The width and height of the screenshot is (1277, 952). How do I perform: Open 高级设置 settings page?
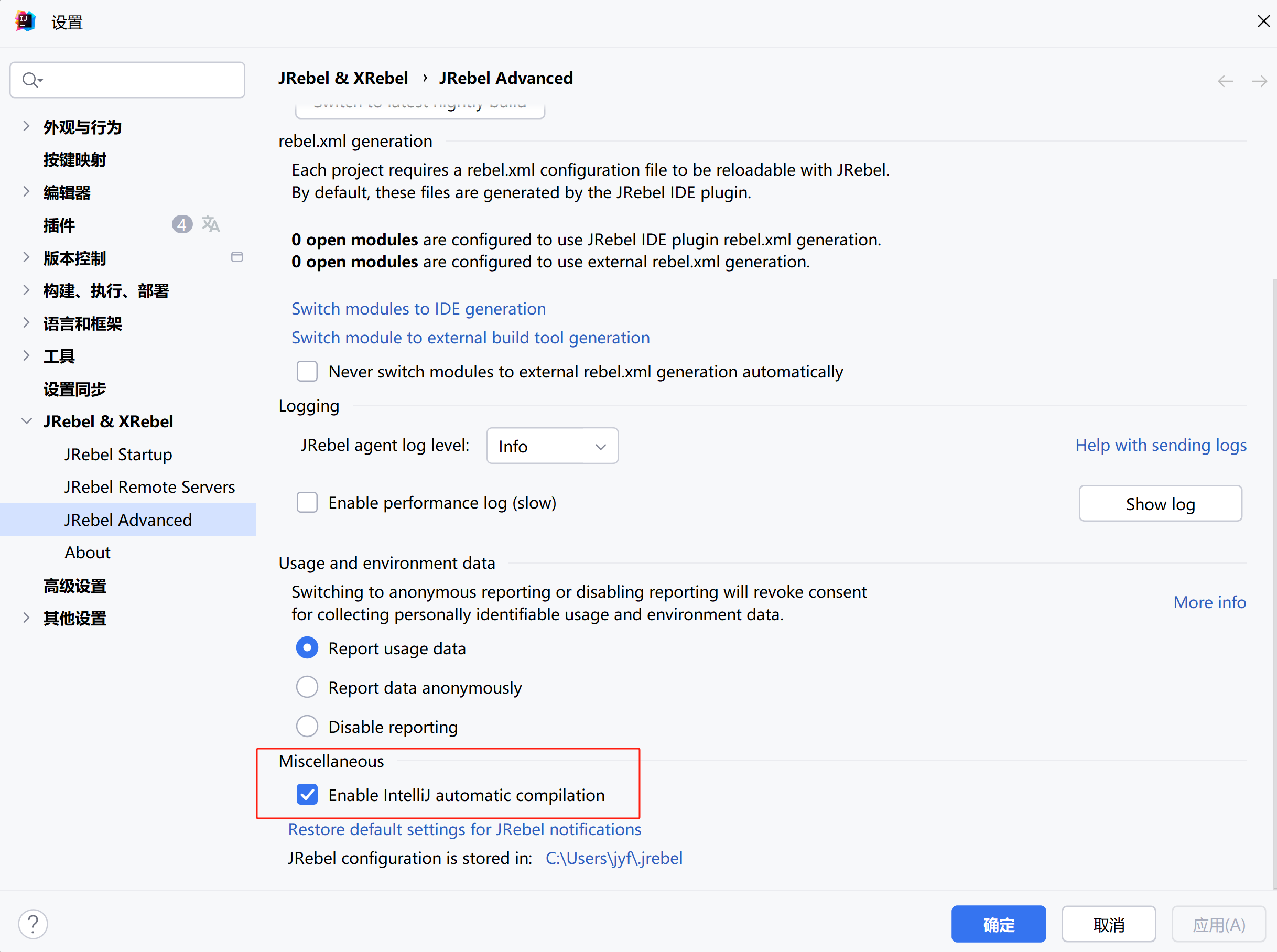coord(75,586)
